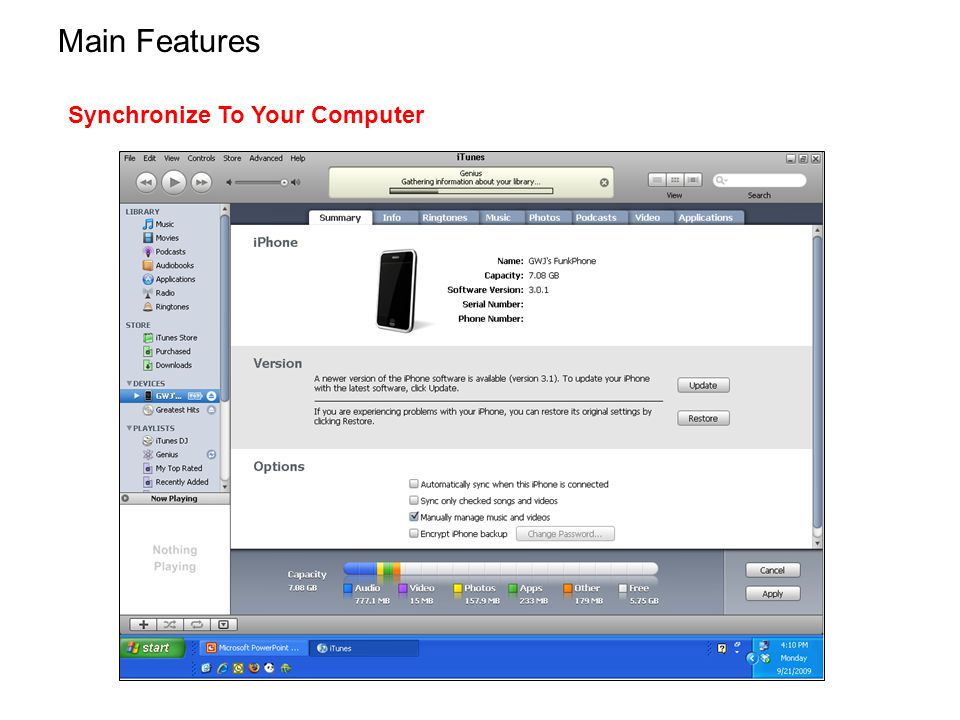This screenshot has height=720, width=960.
Task: Show hidden system tray icons
Action: (x=752, y=658)
